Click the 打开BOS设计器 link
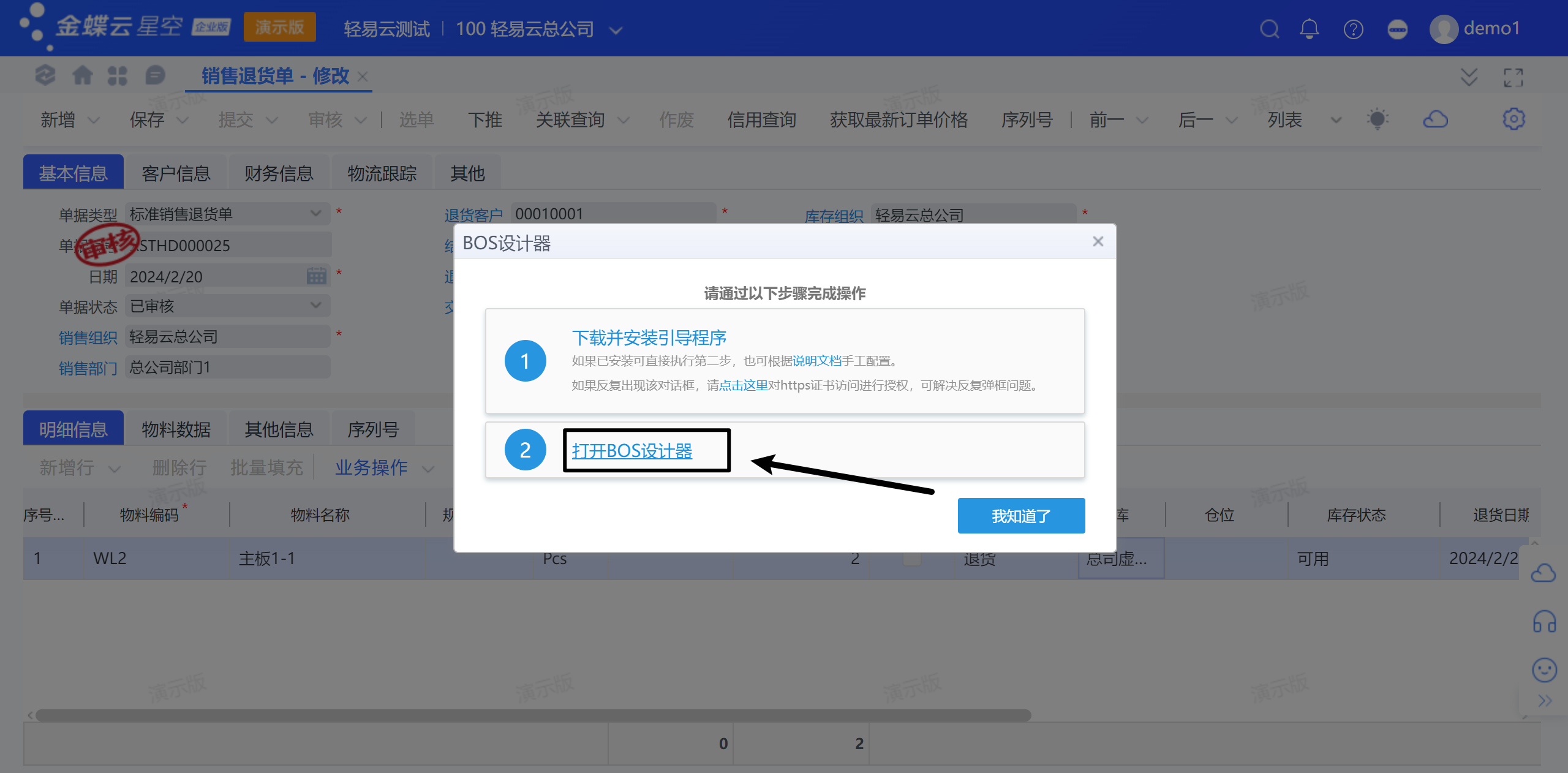 pyautogui.click(x=631, y=451)
